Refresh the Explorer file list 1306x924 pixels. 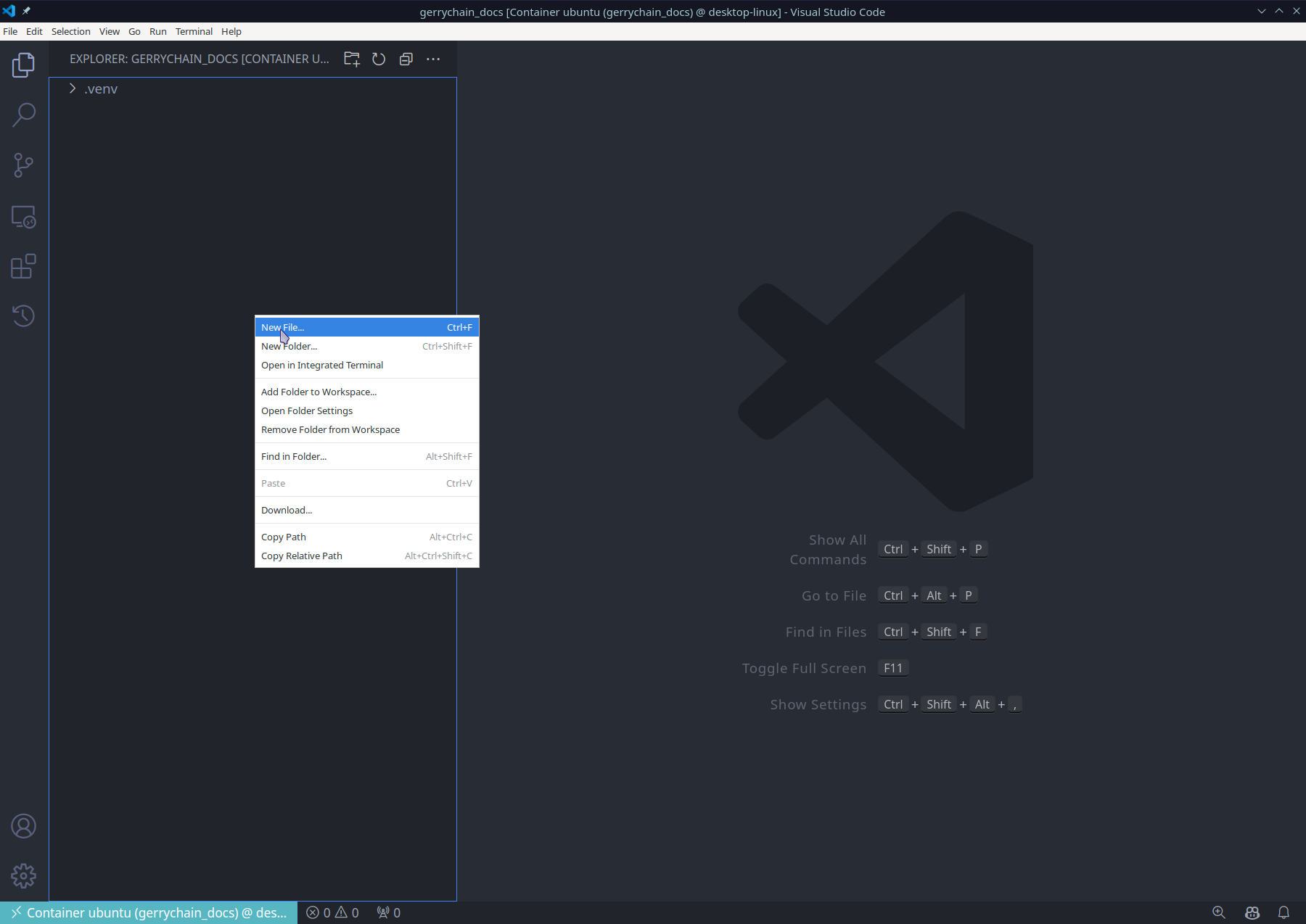[x=379, y=59]
